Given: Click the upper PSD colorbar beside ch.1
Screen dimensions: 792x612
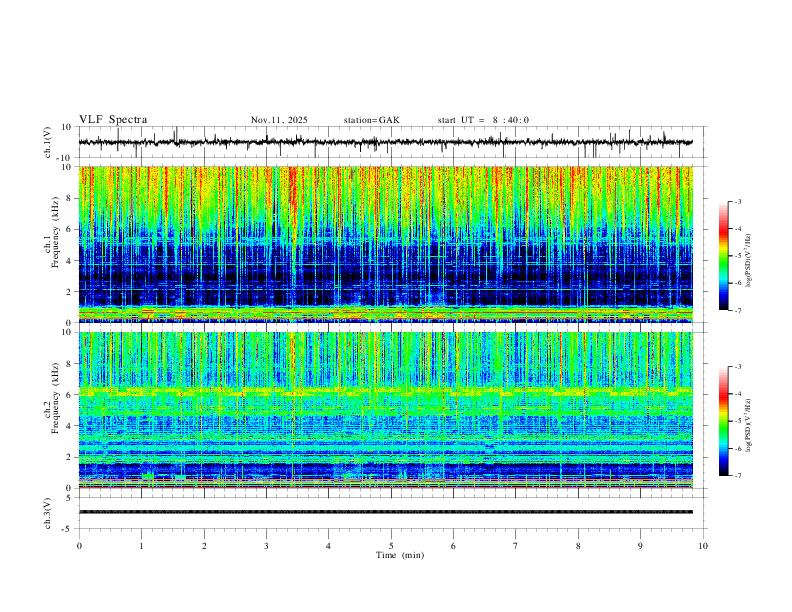Looking at the screenshot, I should pos(723,256).
